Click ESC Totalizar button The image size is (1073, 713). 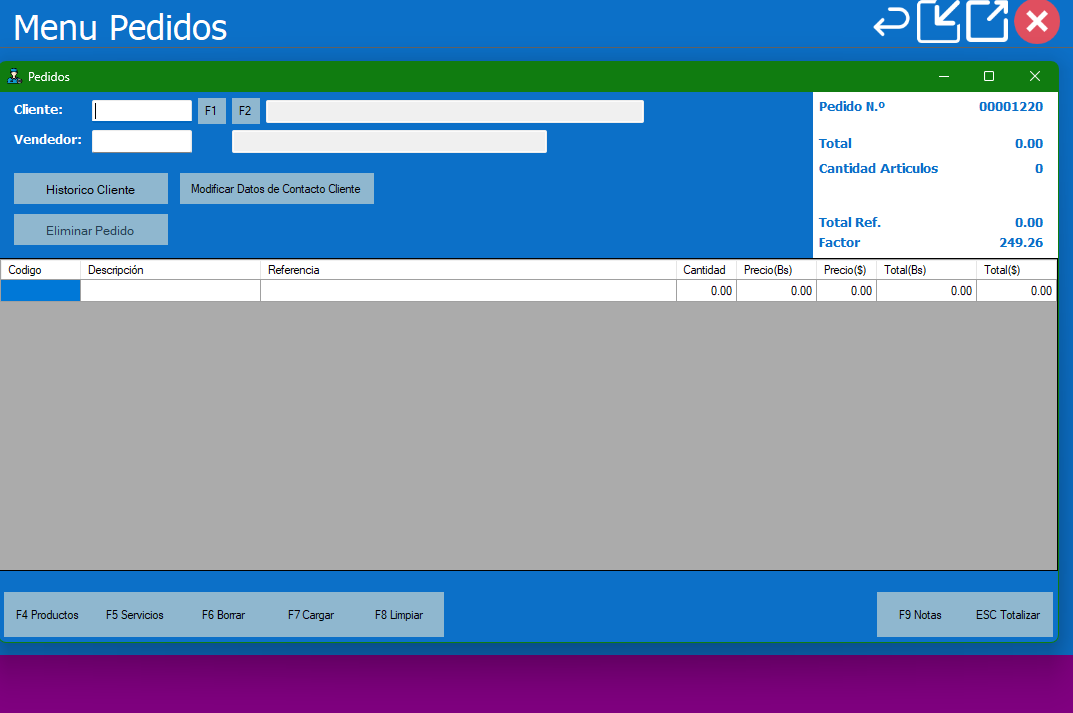pos(1008,615)
